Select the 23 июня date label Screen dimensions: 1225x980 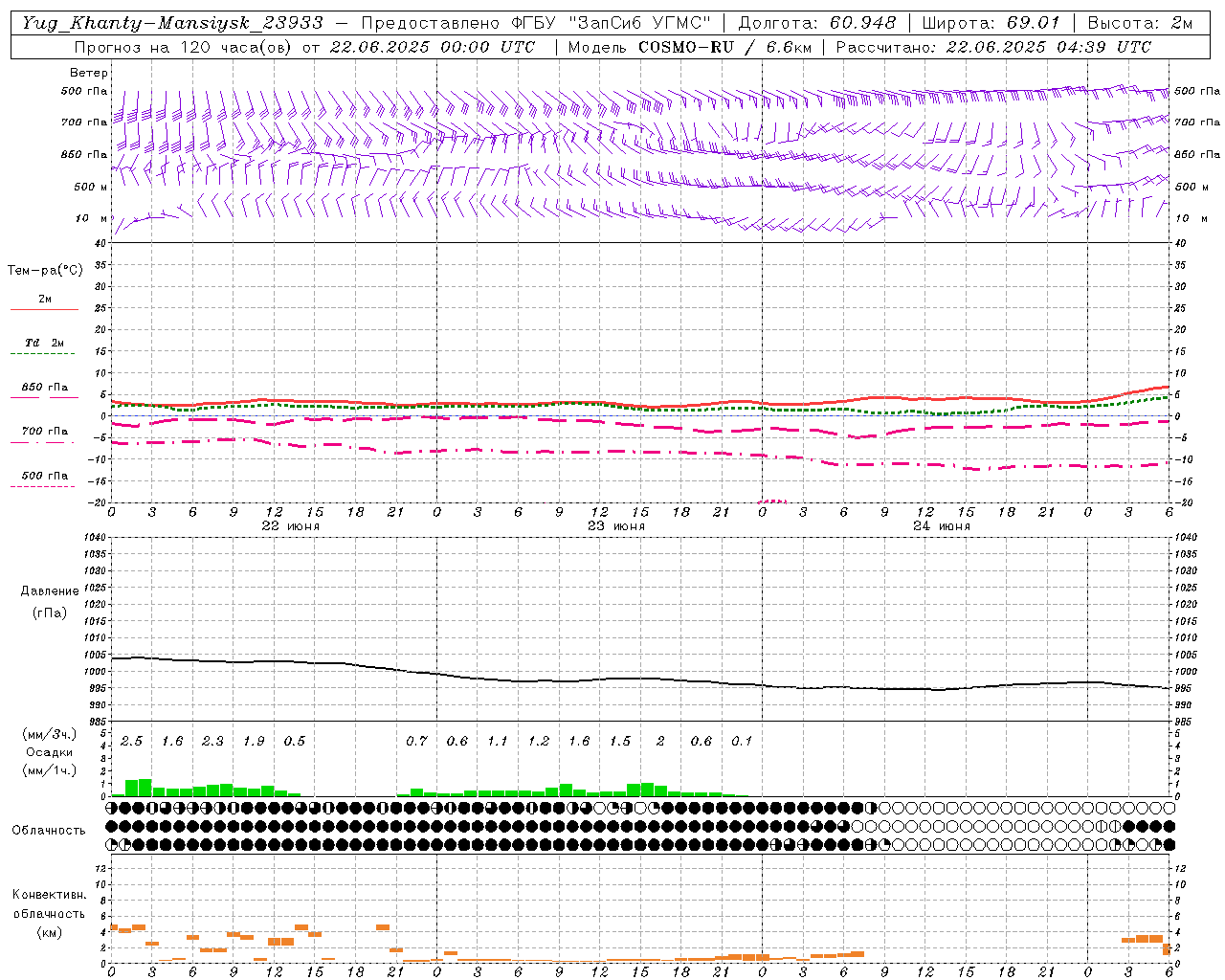(x=616, y=526)
